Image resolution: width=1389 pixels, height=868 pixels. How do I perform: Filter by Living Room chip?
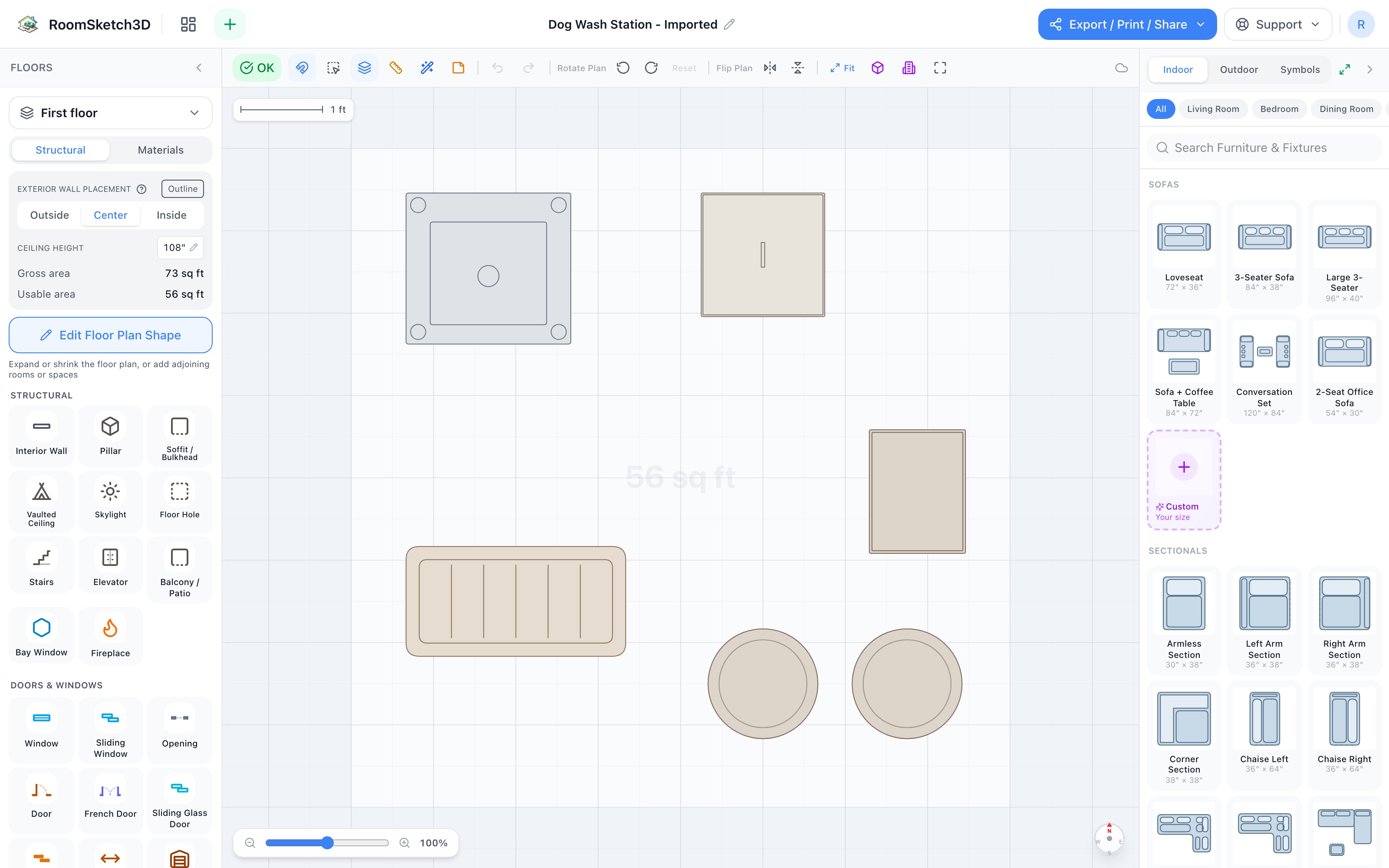1213,108
